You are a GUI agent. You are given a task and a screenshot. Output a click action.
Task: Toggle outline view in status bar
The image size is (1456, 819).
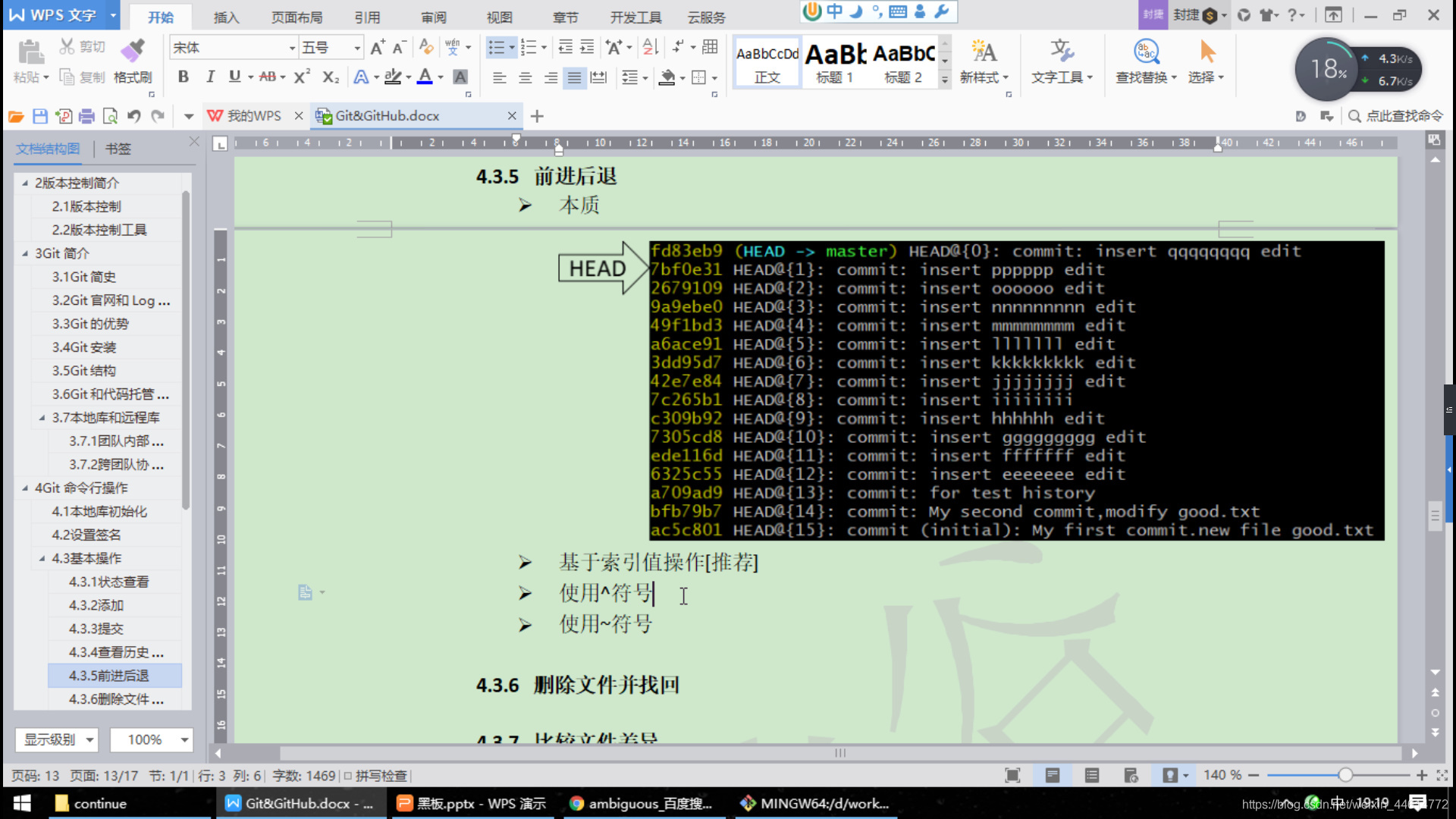tap(1092, 775)
